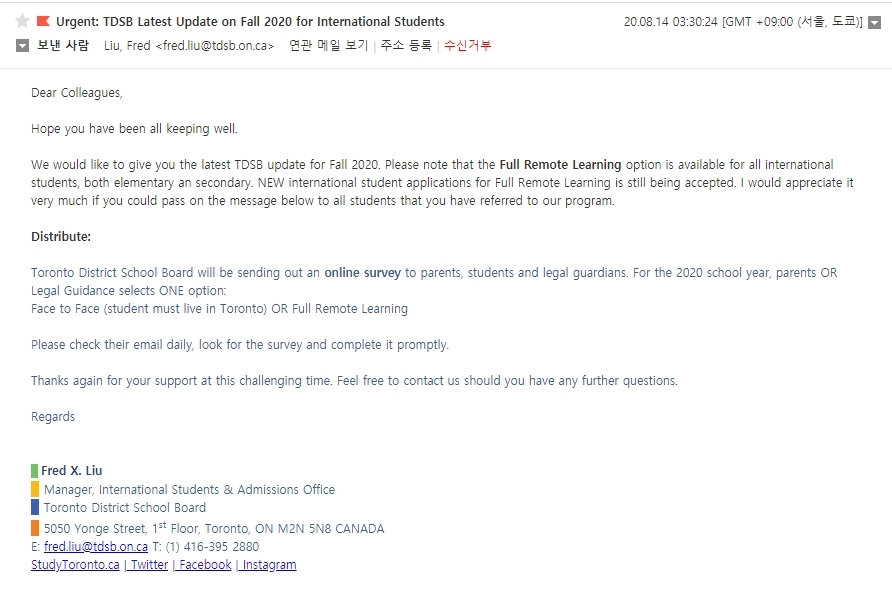Toggle the red flag on this email

pyautogui.click(x=43, y=21)
